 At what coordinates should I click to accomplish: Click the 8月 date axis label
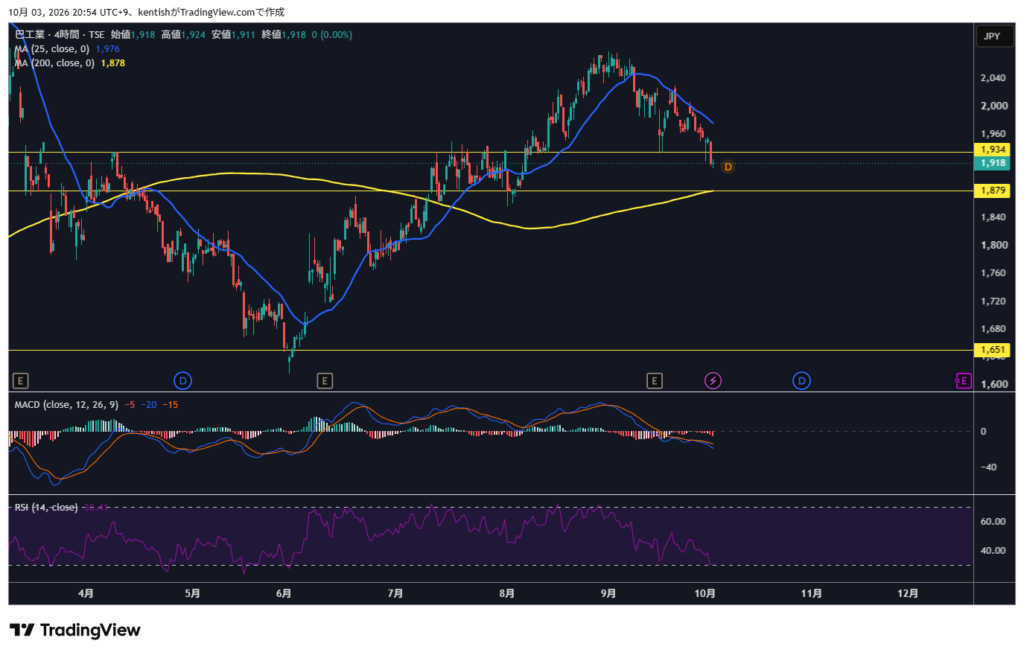pyautogui.click(x=507, y=594)
